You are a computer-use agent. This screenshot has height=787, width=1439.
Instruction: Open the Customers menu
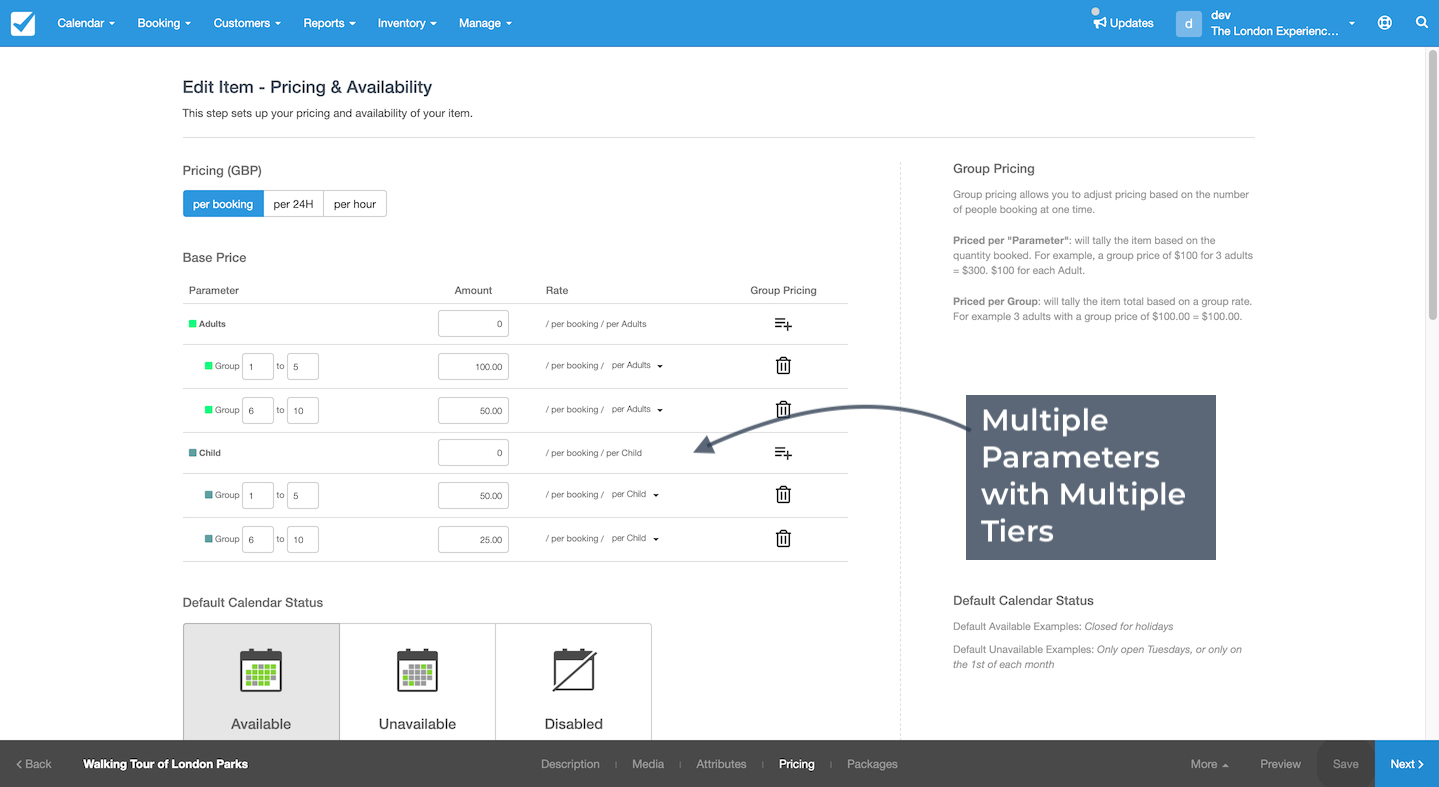(x=247, y=23)
